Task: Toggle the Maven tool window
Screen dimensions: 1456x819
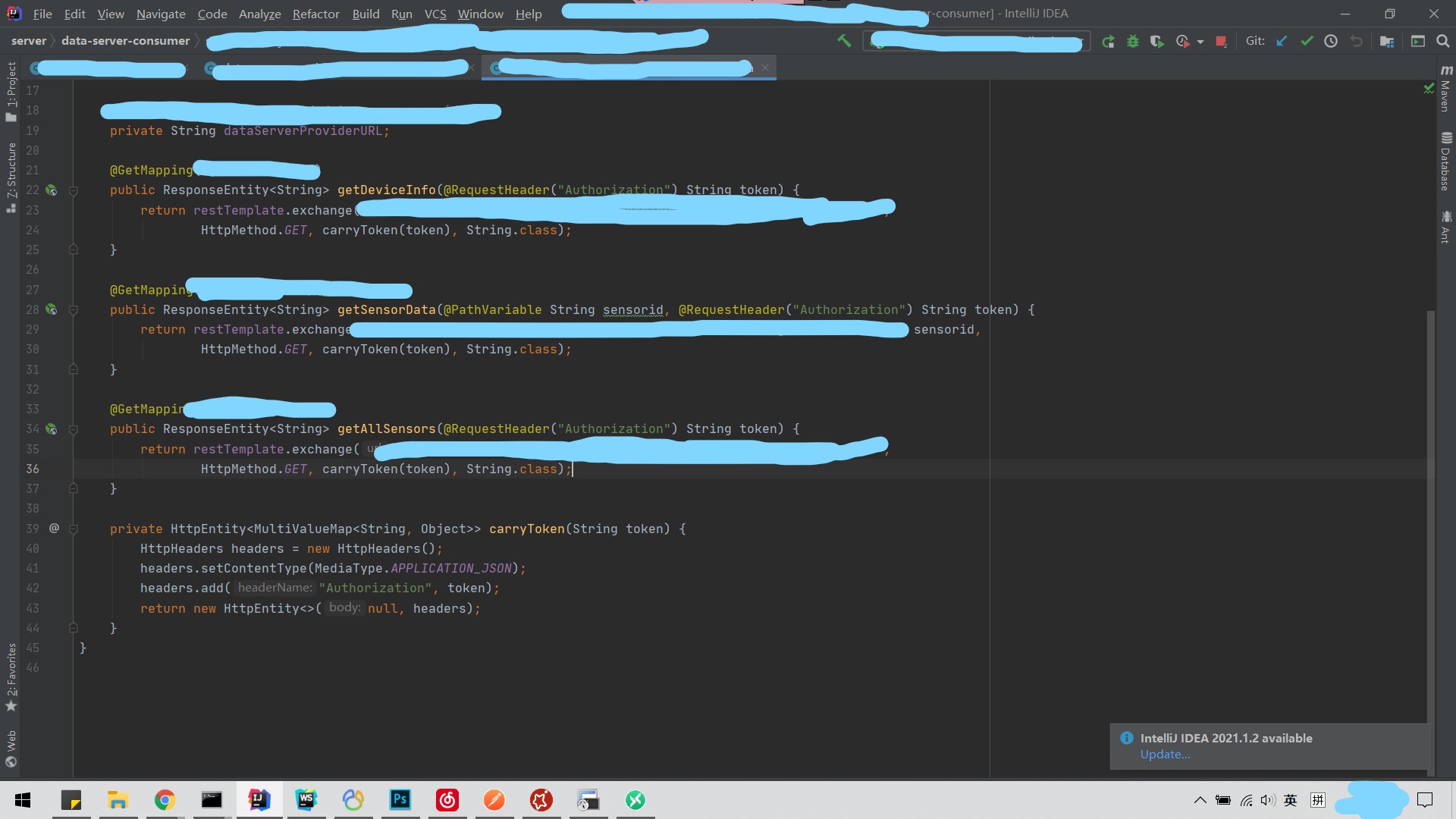Action: 1445,89
